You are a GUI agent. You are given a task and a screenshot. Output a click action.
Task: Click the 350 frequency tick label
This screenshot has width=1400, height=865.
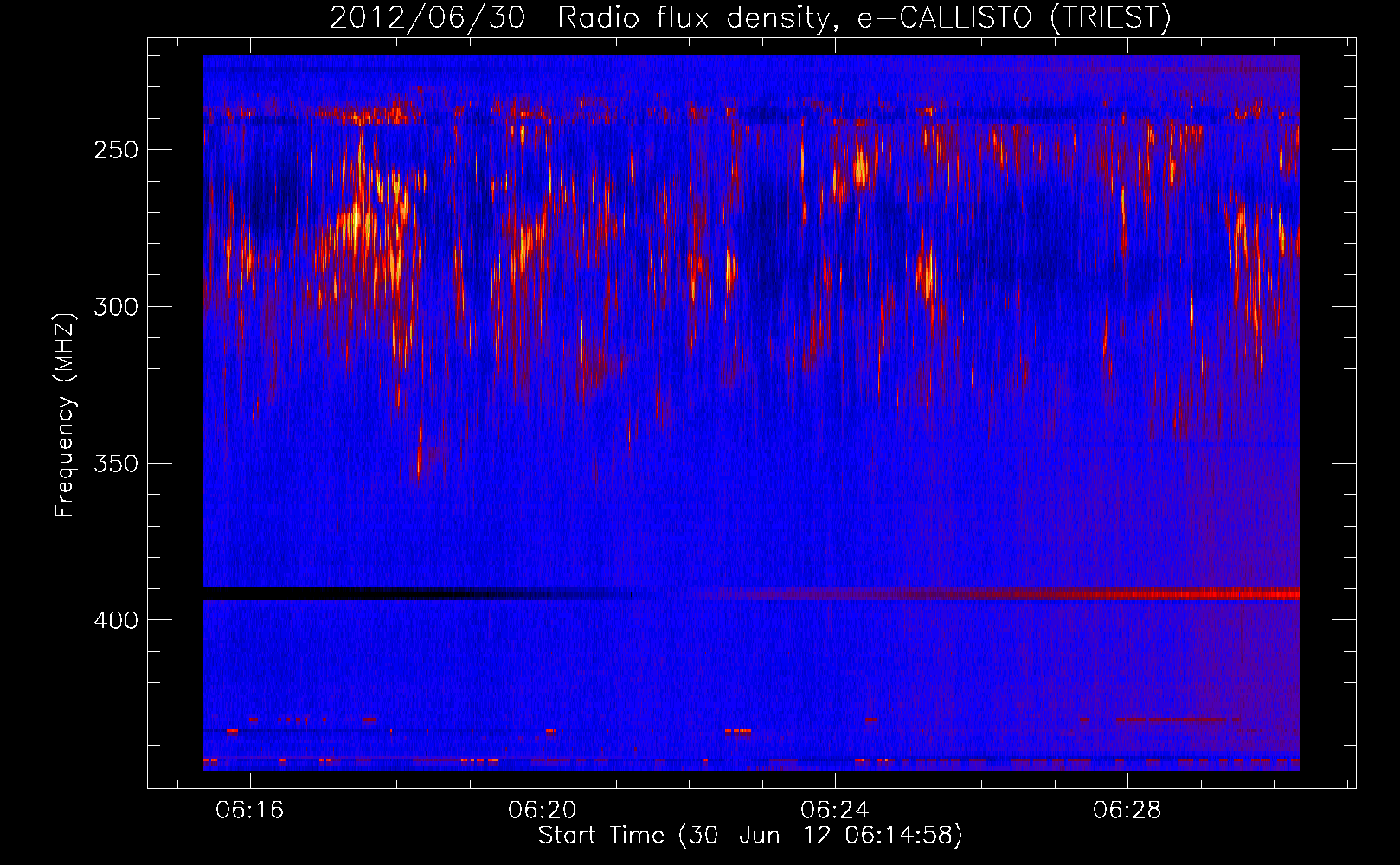[116, 464]
